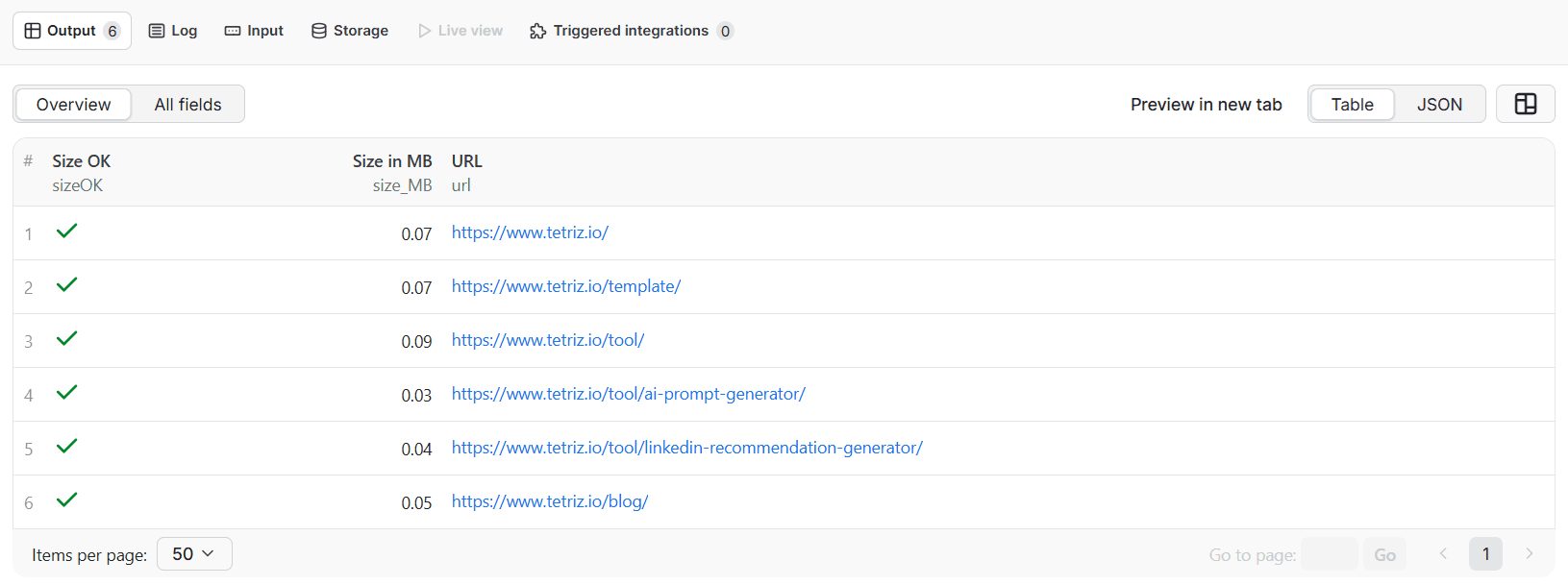
Task: Open Triggered integrations tab
Action: coord(631,31)
